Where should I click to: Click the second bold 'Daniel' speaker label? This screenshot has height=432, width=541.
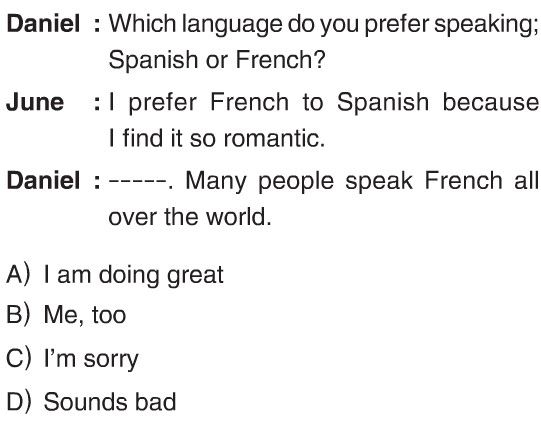pyautogui.click(x=43, y=180)
